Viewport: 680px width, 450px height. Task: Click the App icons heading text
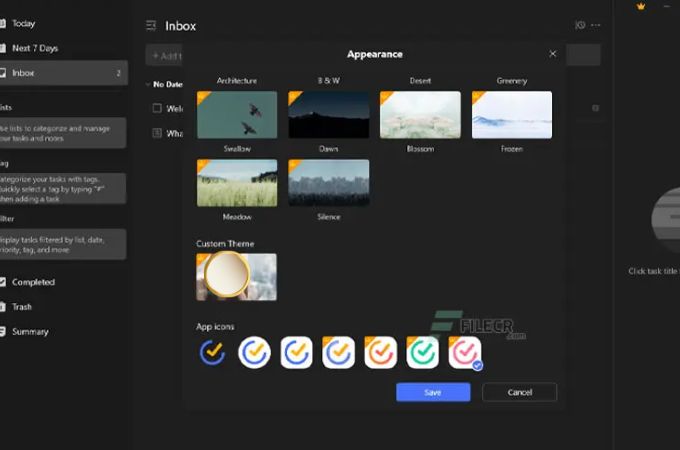click(215, 326)
